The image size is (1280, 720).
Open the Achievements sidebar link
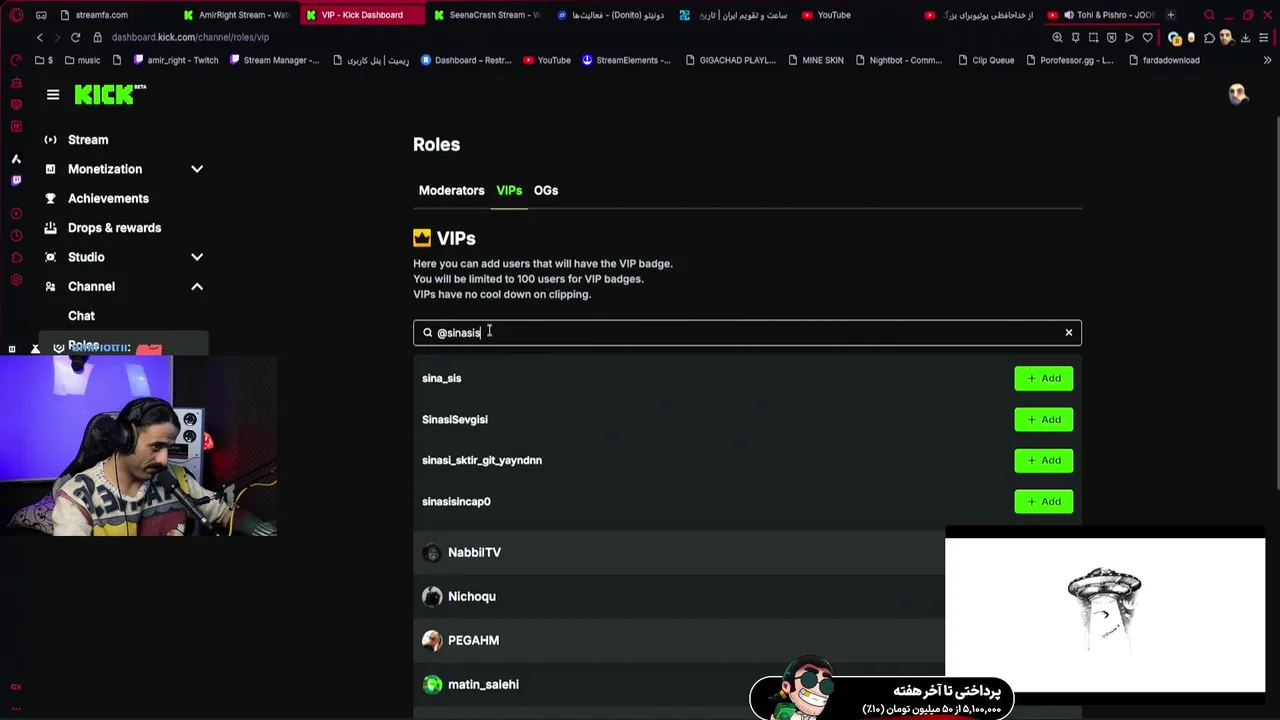click(108, 199)
